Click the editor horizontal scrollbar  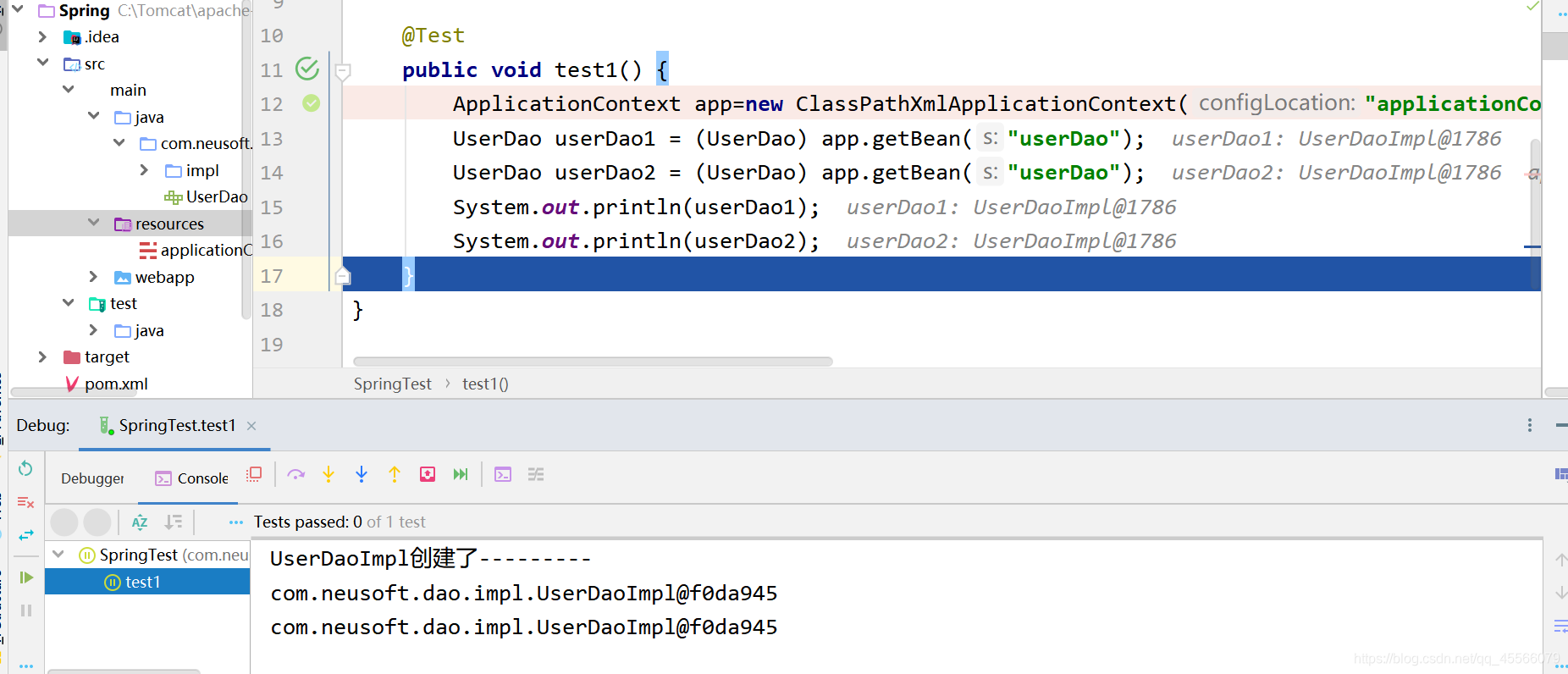593,362
